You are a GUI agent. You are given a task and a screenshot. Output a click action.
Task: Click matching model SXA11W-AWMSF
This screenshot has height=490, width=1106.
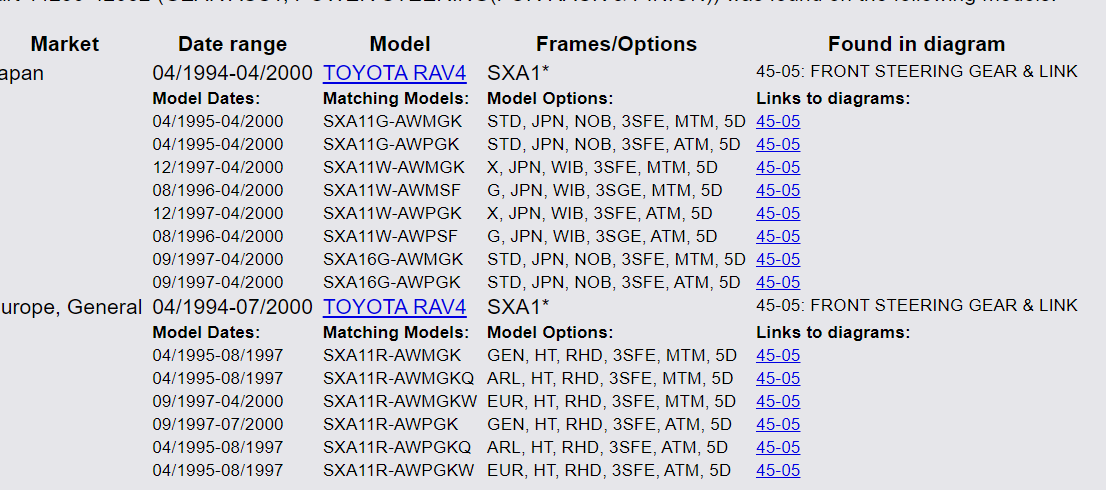click(x=391, y=190)
